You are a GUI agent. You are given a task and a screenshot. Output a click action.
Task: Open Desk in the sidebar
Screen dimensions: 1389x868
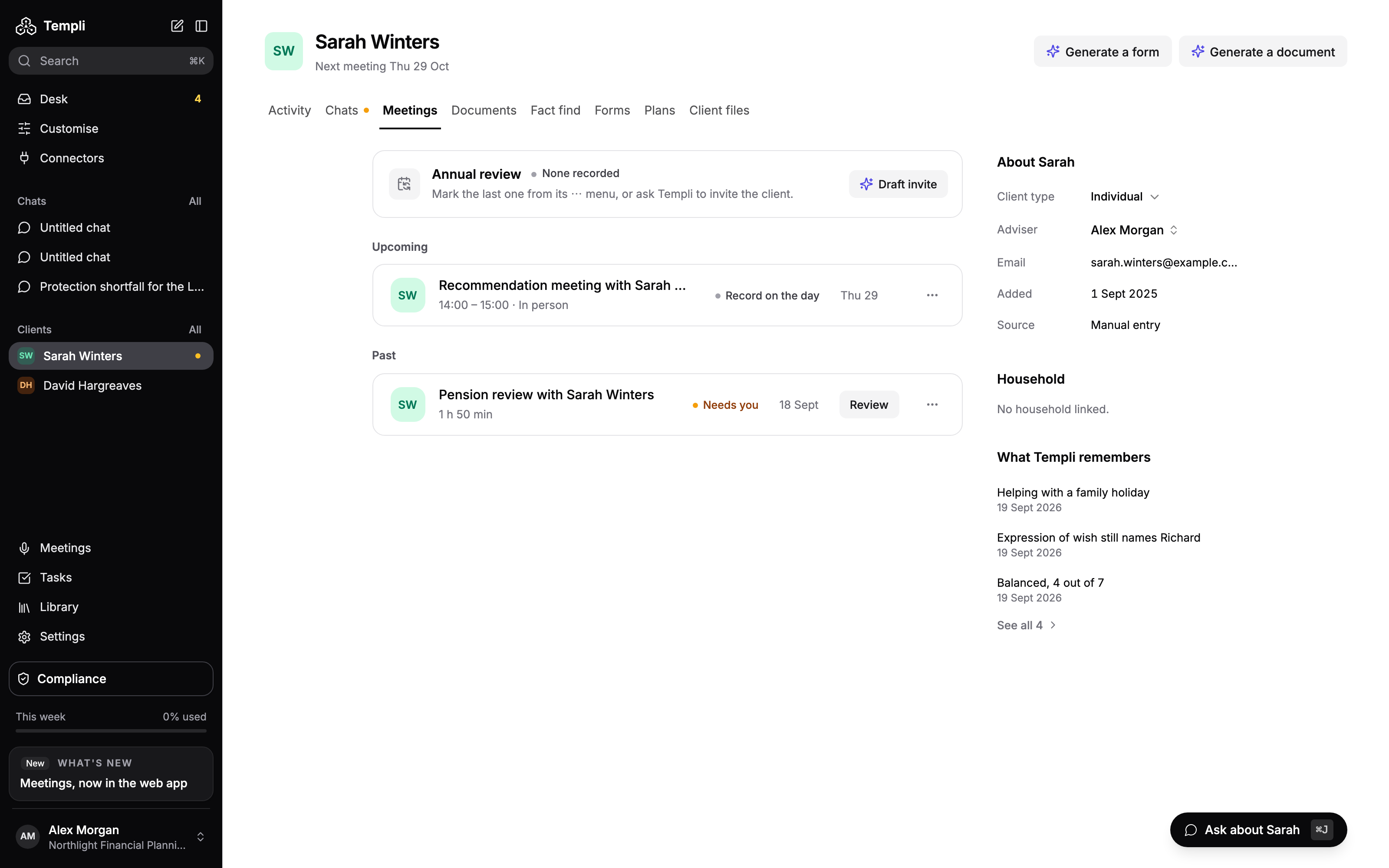click(x=111, y=99)
